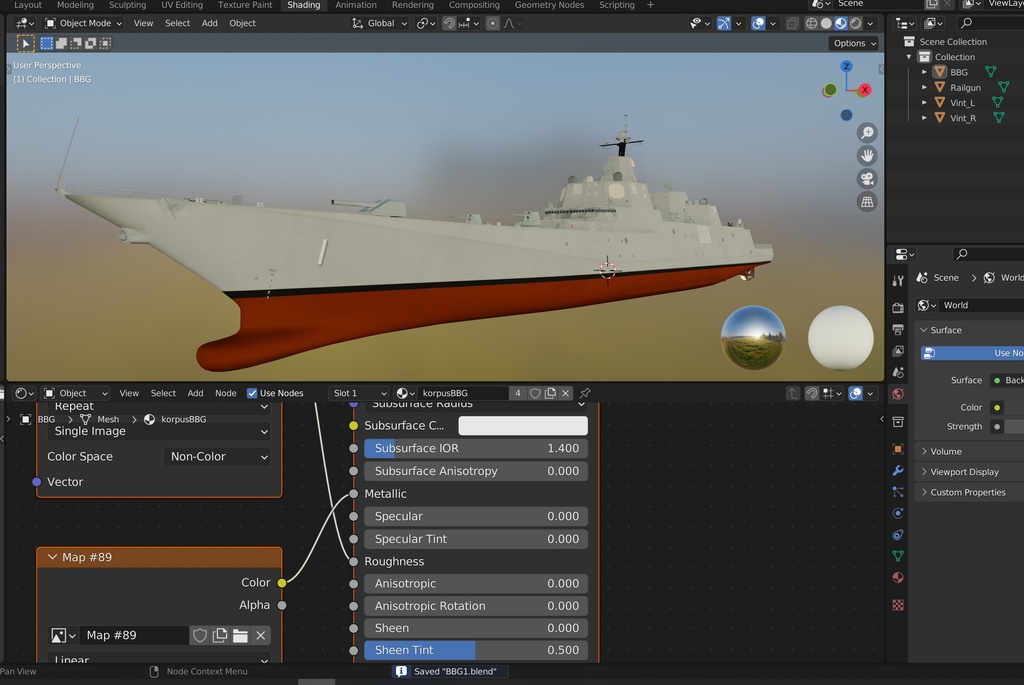This screenshot has height=685, width=1024.
Task: Open the Render properties tab
Action: click(898, 307)
